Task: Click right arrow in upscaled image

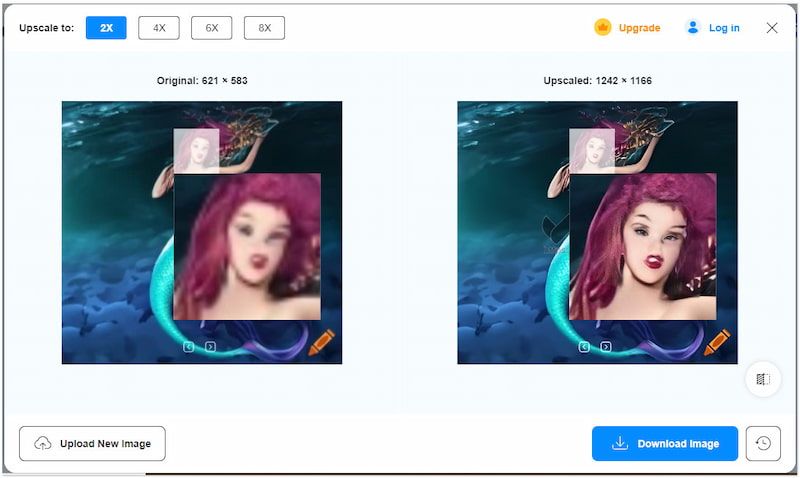Action: pos(606,347)
